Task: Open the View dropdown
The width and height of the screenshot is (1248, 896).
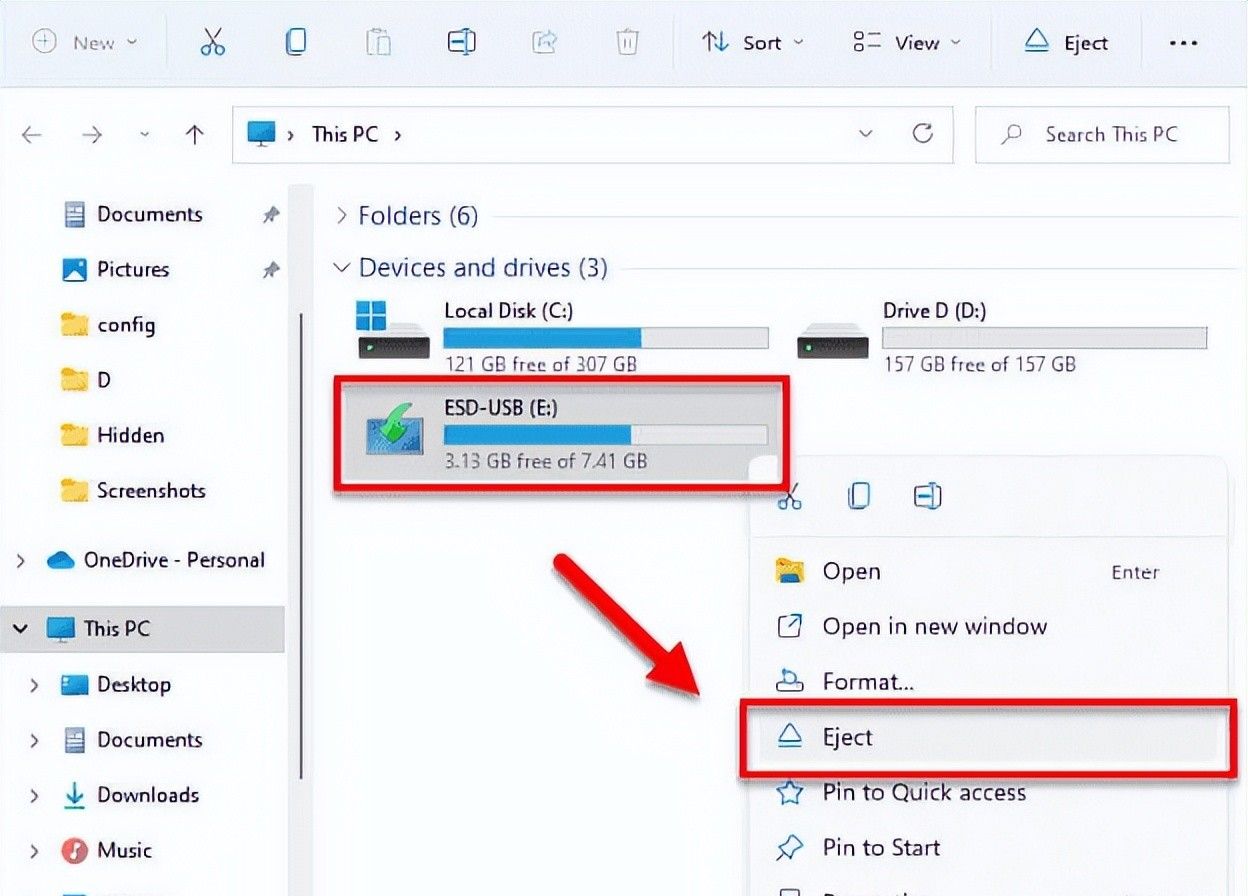Action: (906, 42)
